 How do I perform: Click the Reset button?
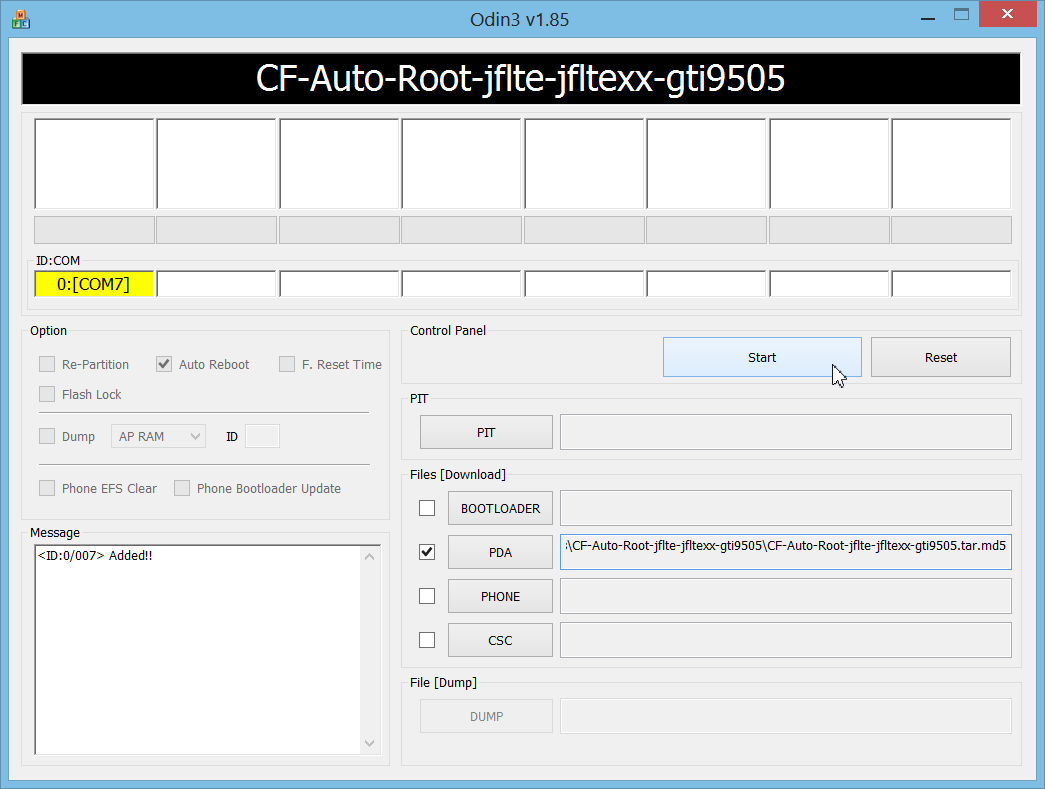(939, 357)
